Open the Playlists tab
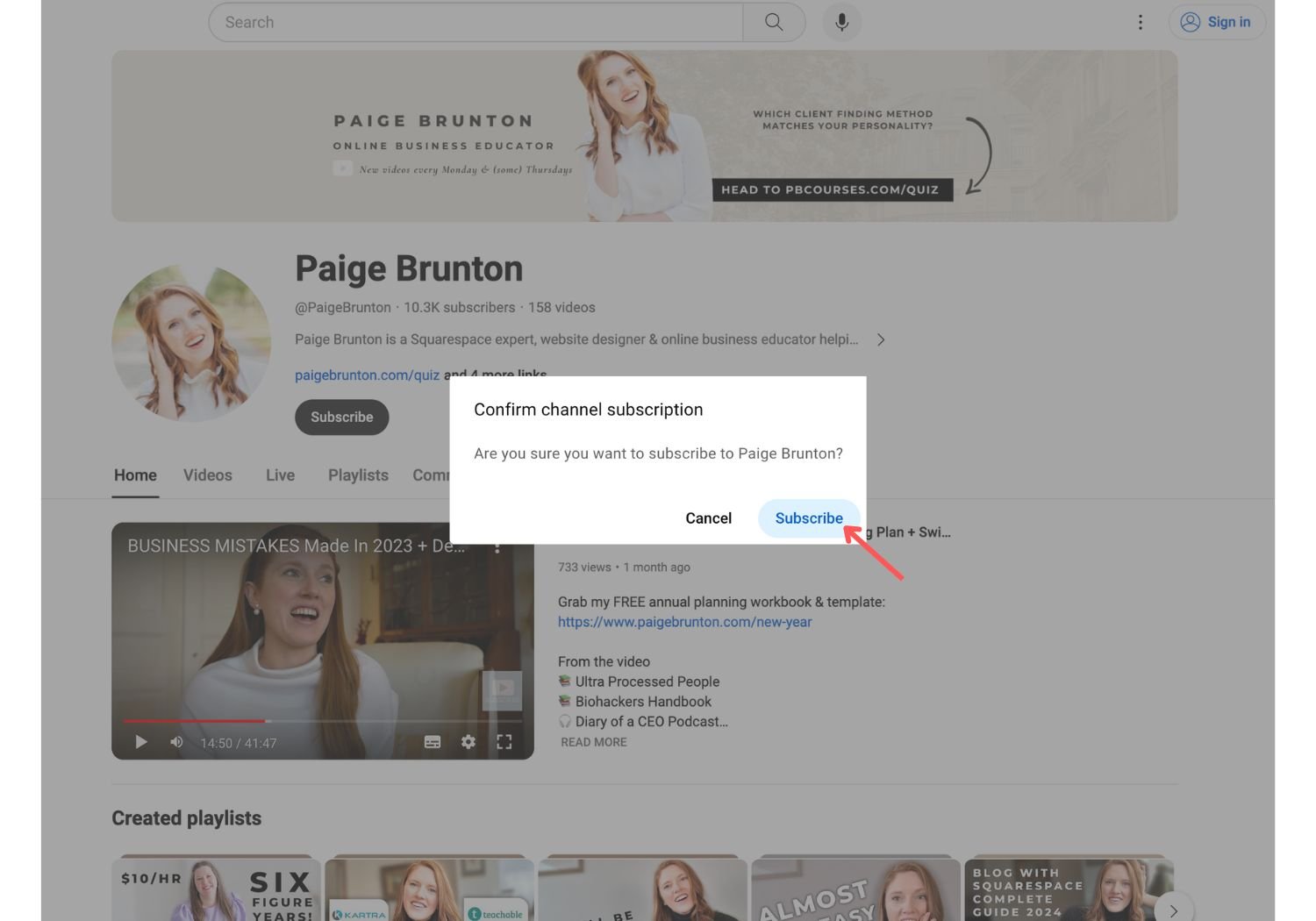 click(358, 475)
